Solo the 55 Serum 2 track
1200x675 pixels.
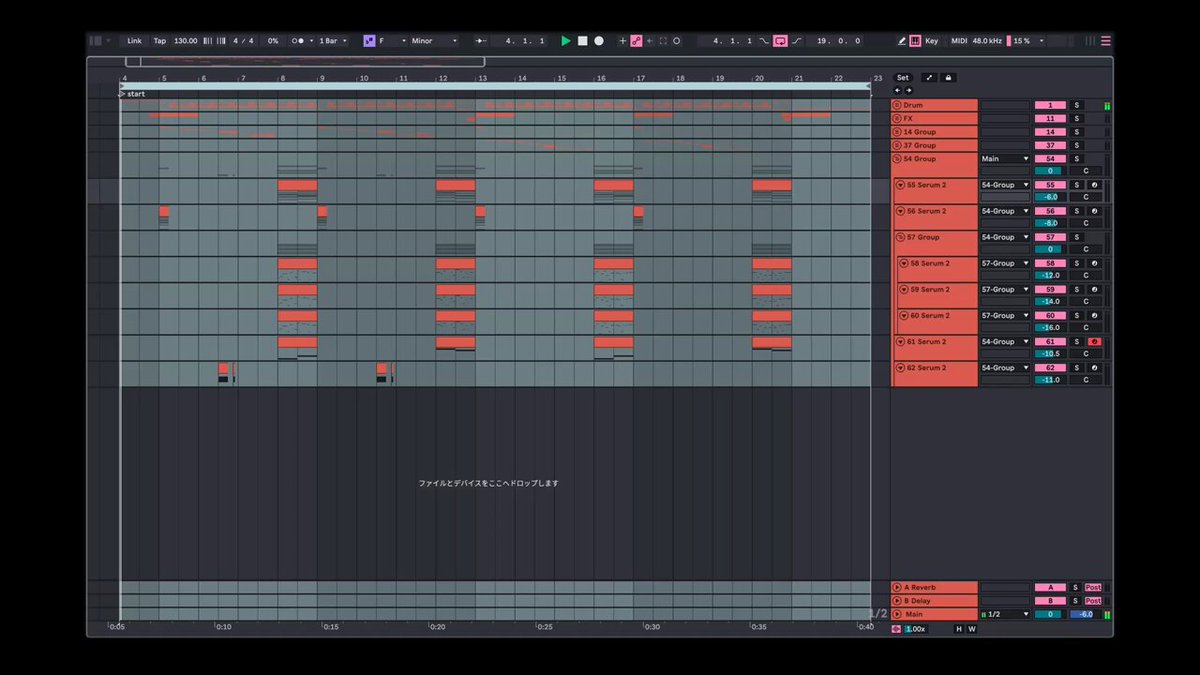tap(1077, 185)
